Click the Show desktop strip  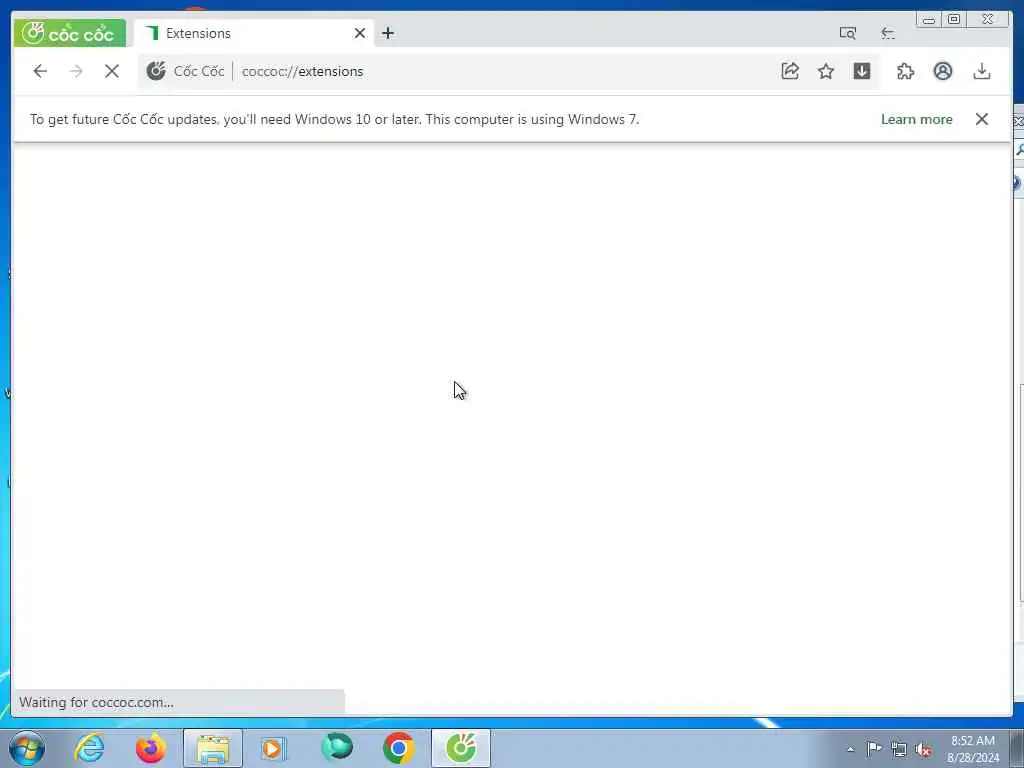(x=1017, y=748)
